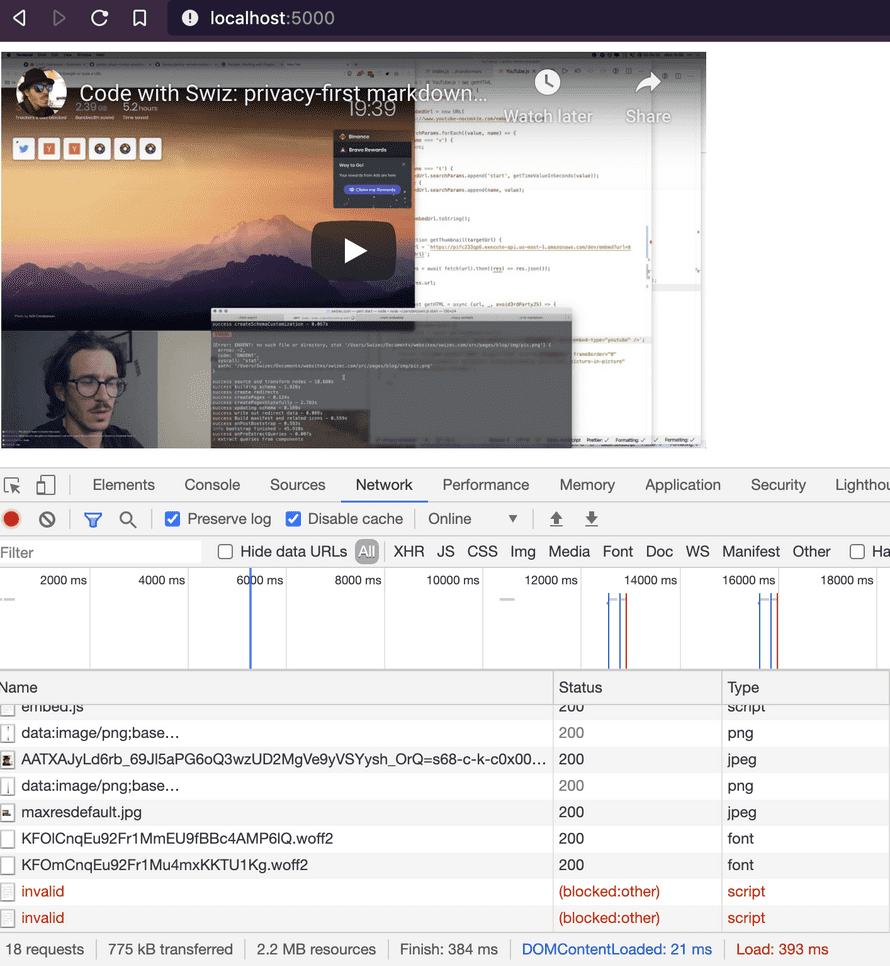Select the inspect element picker

click(14, 484)
